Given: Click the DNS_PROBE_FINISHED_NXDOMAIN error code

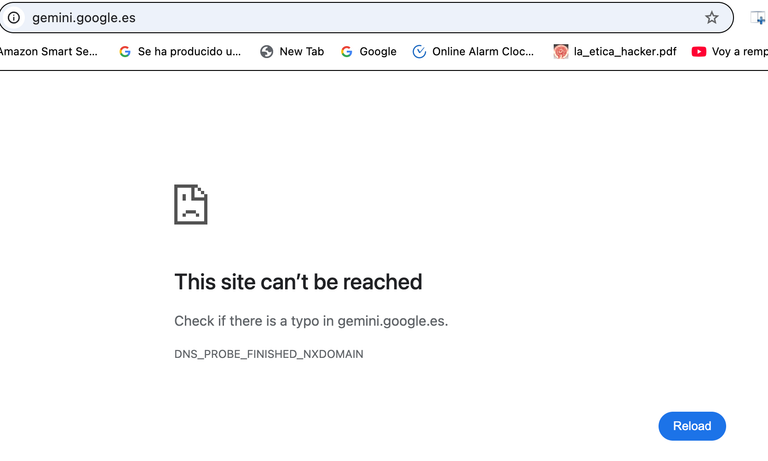Looking at the screenshot, I should point(269,354).
